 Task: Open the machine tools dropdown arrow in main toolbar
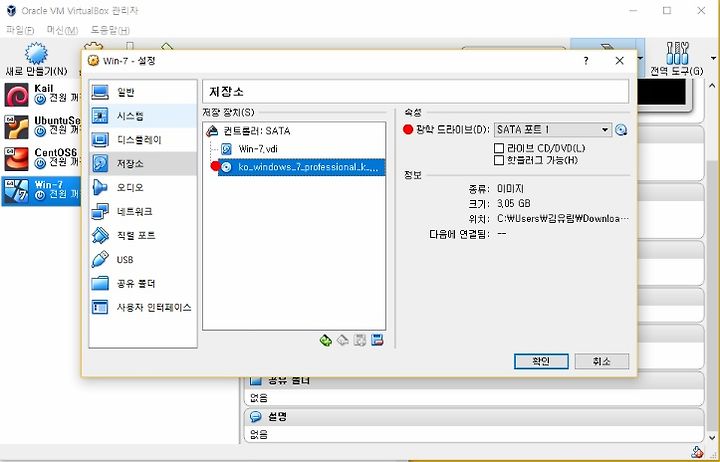pos(640,58)
